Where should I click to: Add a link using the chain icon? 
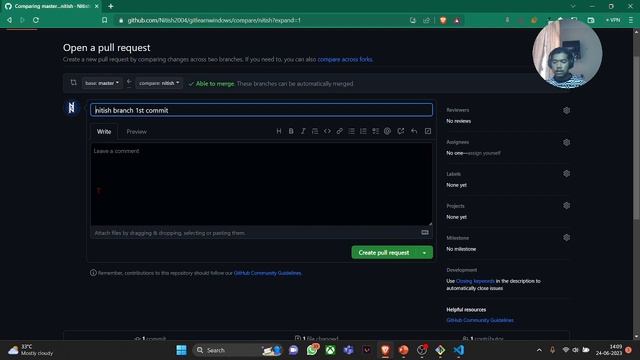click(339, 131)
